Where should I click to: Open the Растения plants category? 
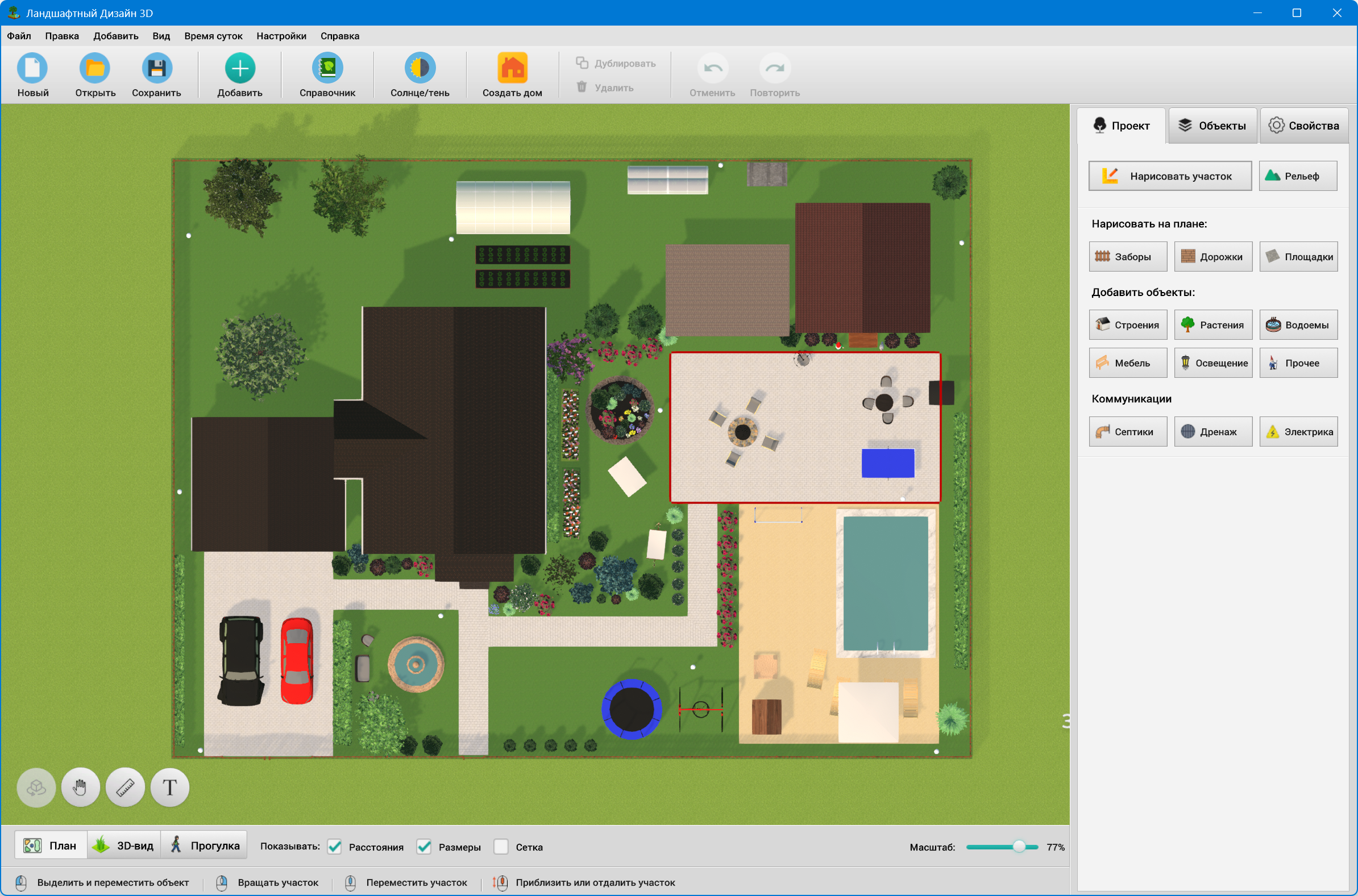coord(1212,324)
